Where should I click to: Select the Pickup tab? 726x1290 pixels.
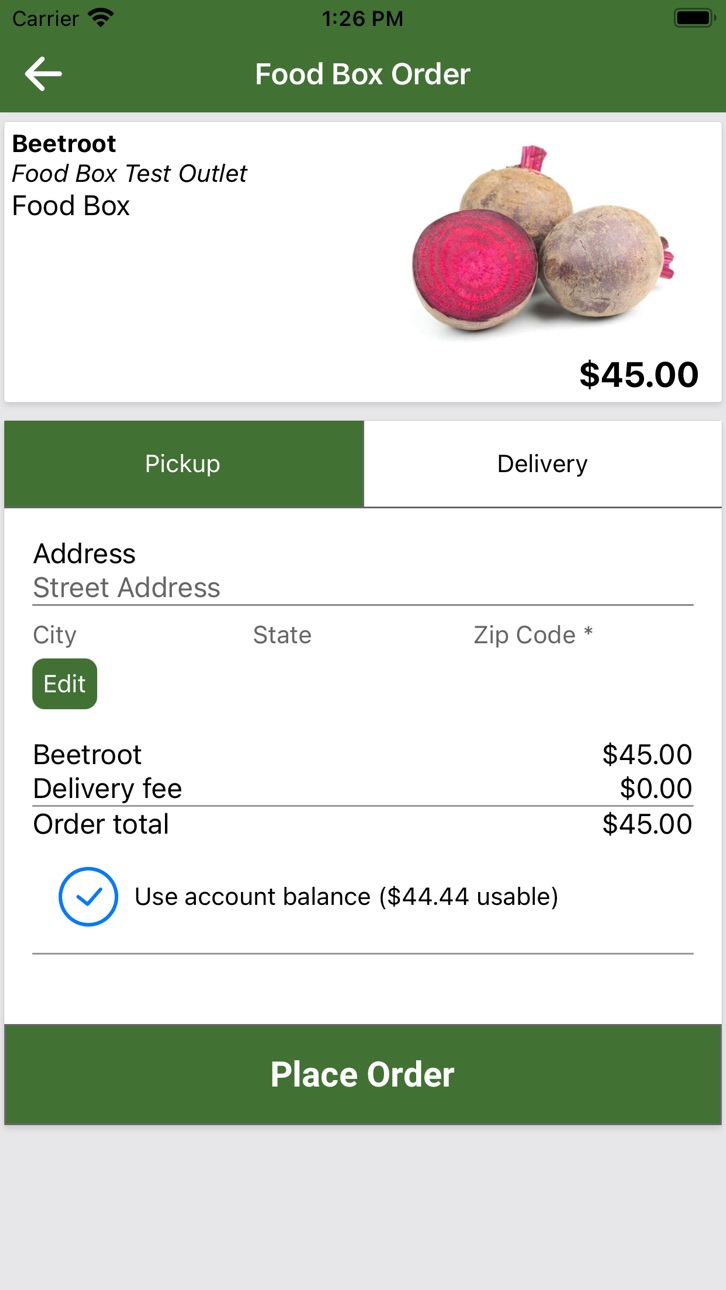(183, 464)
